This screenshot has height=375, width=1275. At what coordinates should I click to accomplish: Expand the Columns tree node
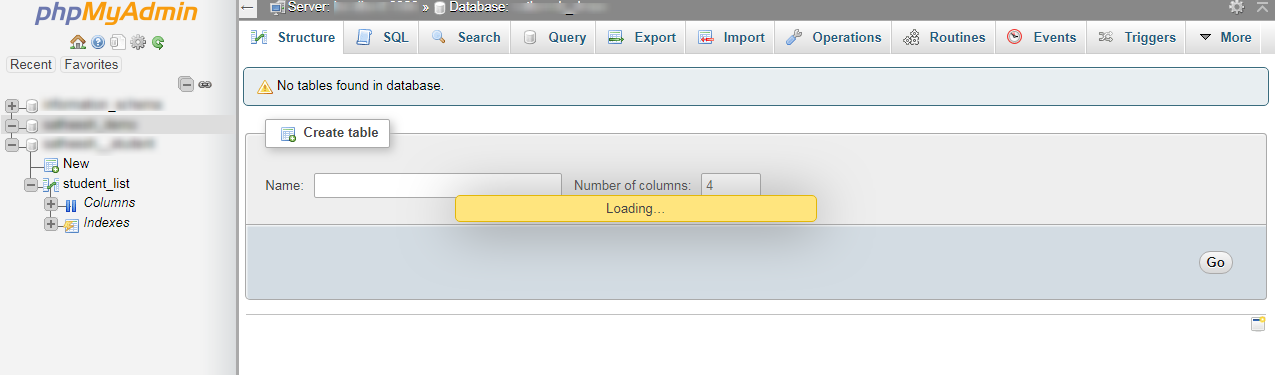pyautogui.click(x=51, y=204)
